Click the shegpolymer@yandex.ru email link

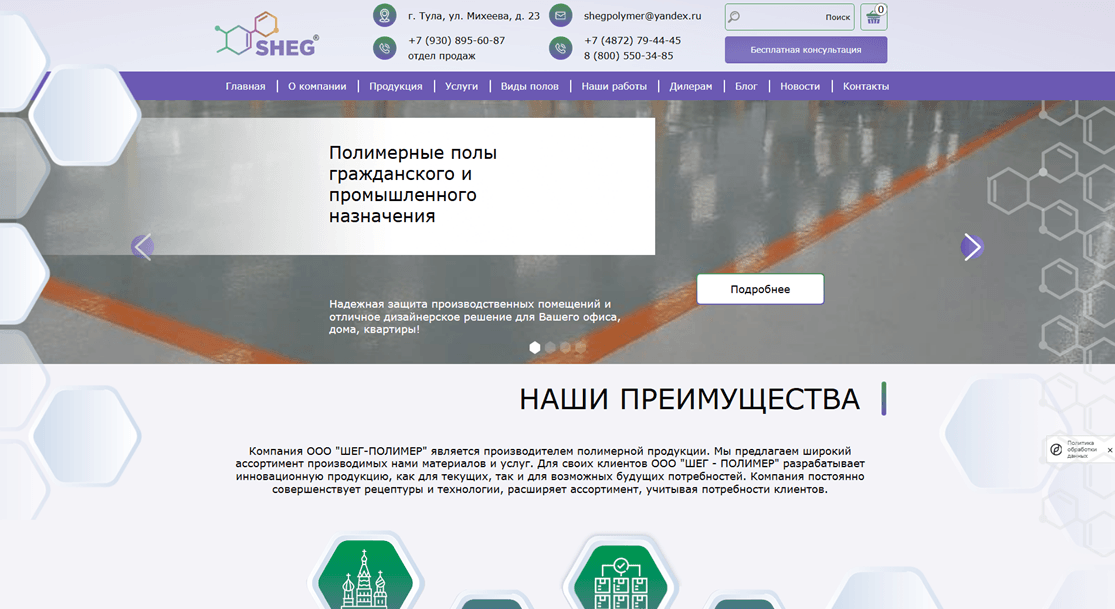643,16
